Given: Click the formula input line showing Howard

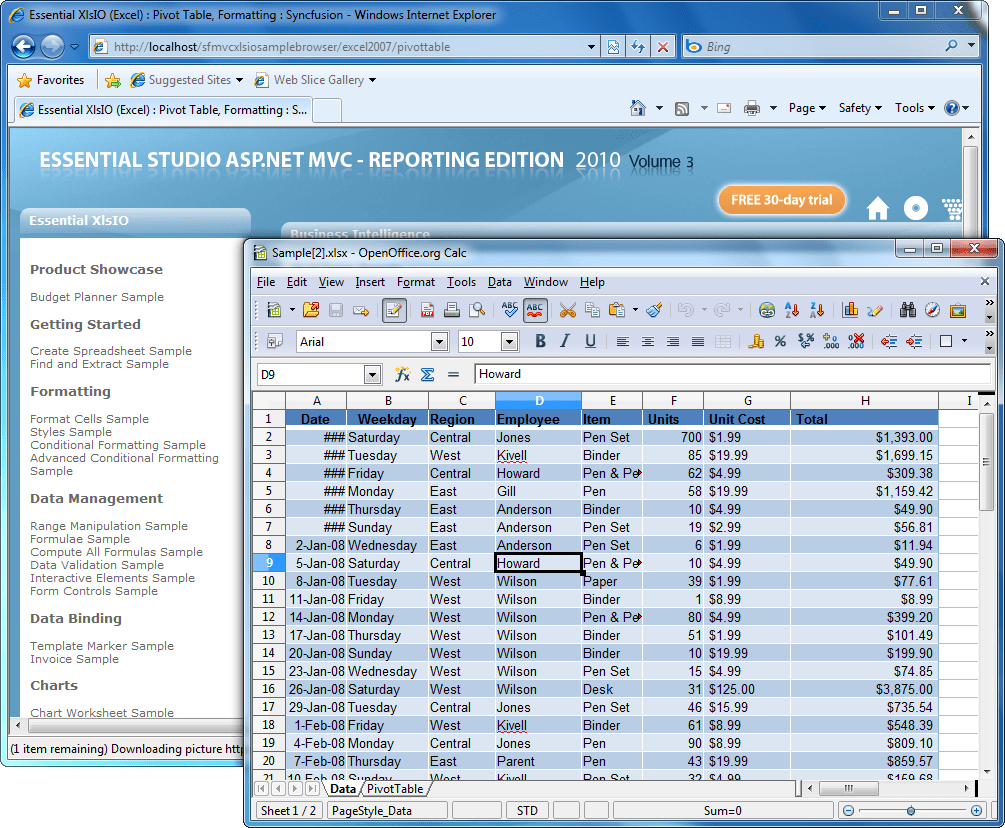Looking at the screenshot, I should click(733, 374).
